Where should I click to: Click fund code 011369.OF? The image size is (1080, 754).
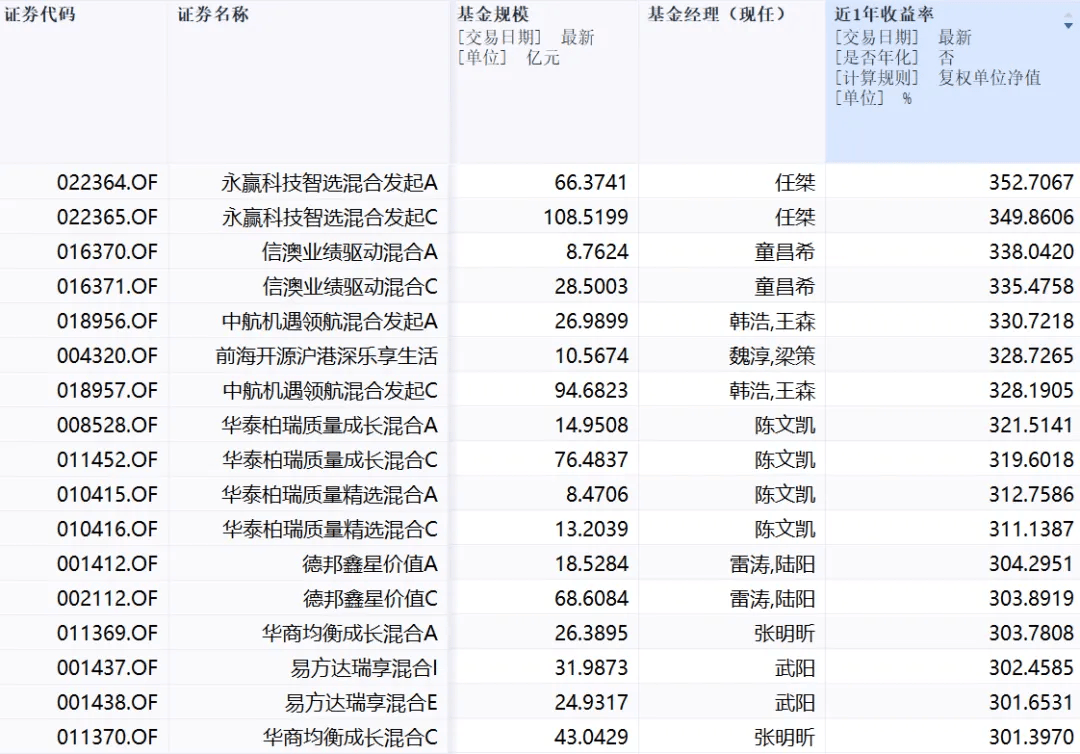[x=107, y=633]
